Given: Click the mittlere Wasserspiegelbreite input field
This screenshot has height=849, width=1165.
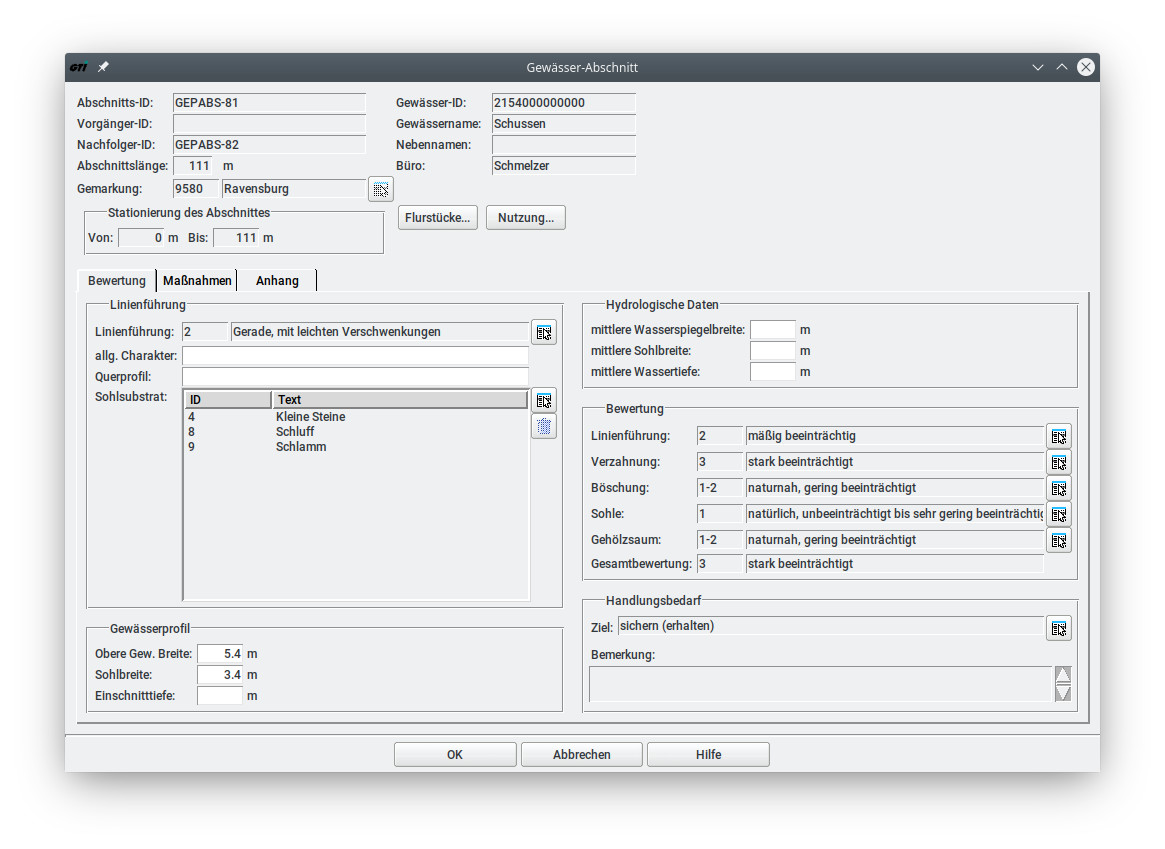Looking at the screenshot, I should [772, 330].
